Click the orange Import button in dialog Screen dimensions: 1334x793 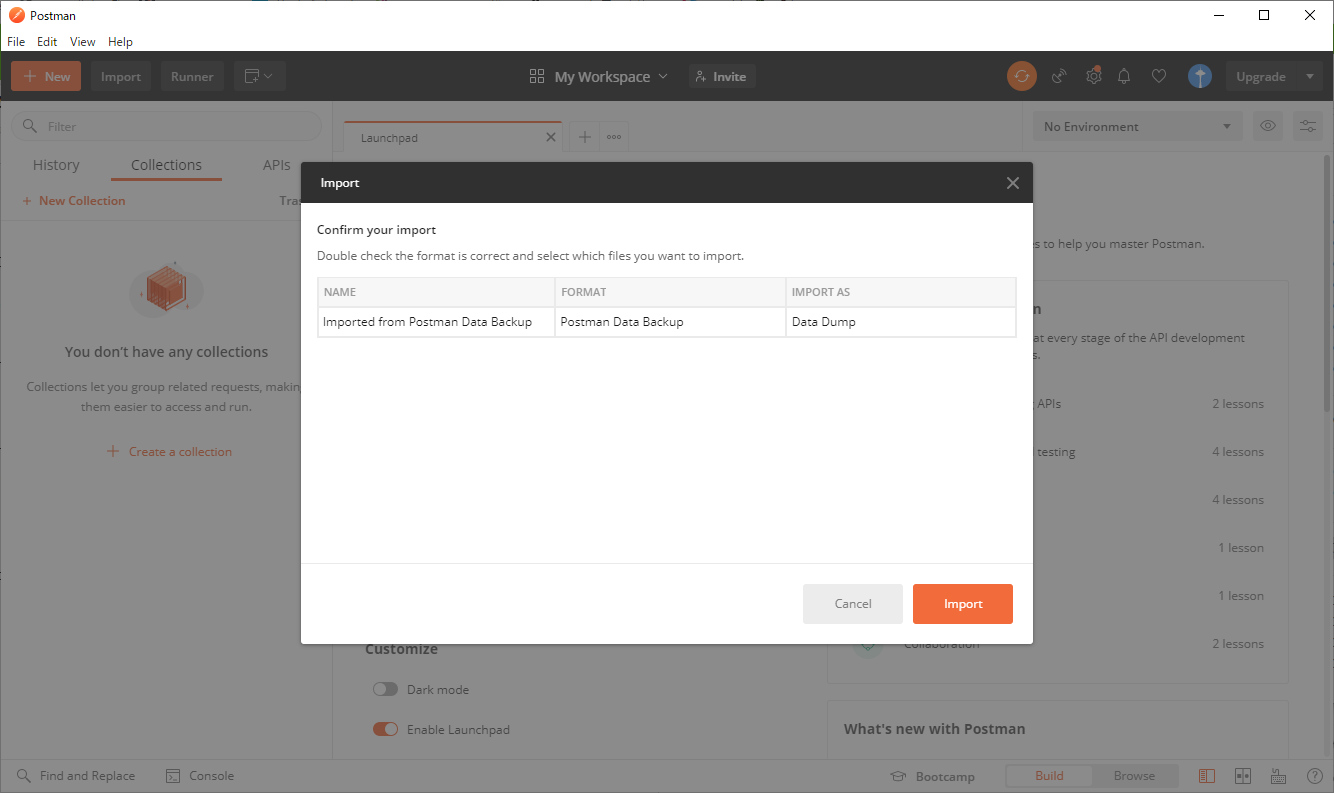tap(963, 604)
